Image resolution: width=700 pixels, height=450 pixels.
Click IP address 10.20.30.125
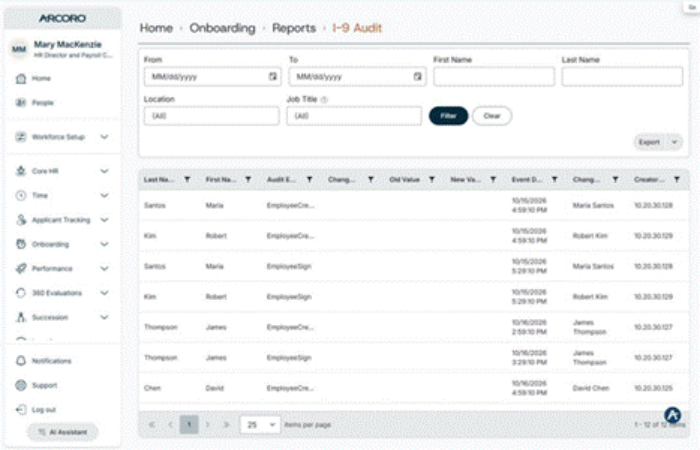tap(654, 388)
